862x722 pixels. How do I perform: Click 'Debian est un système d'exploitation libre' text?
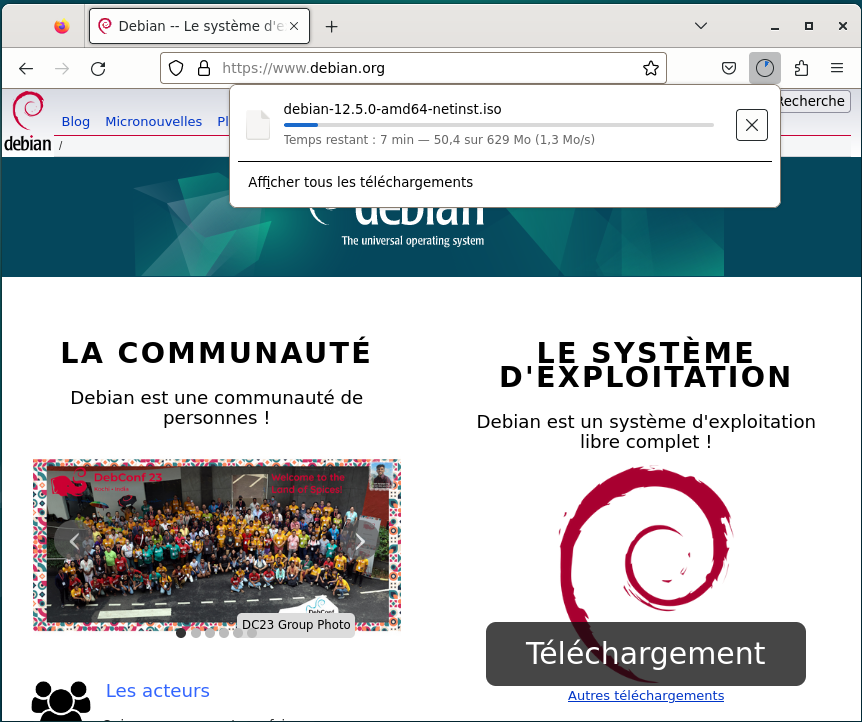646,432
